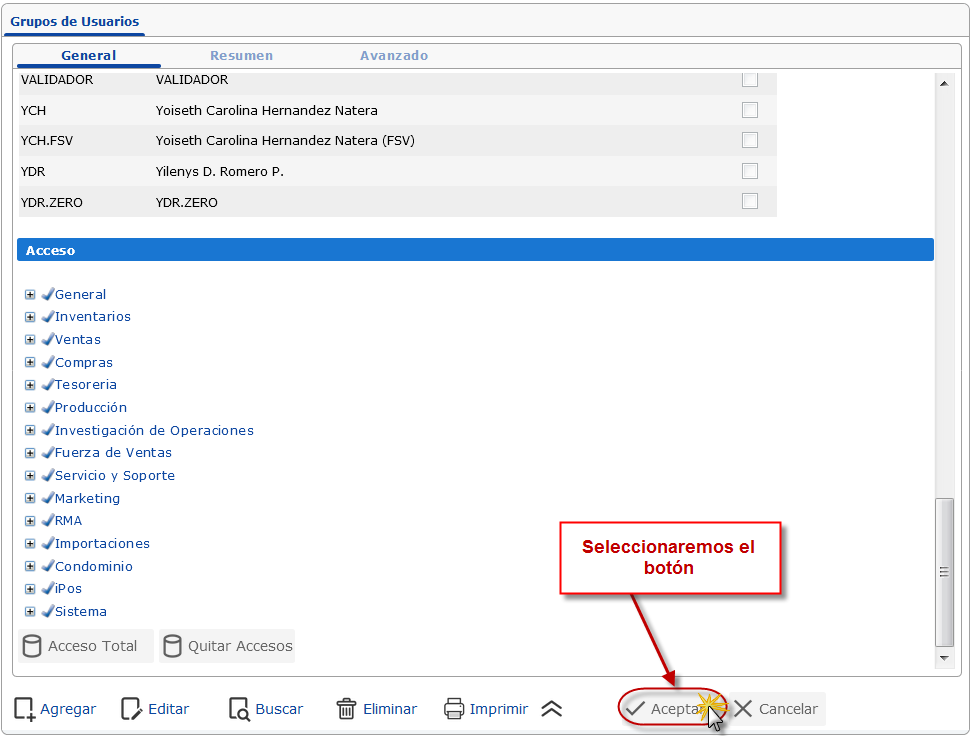This screenshot has width=972, height=736.
Task: Expand the Compras tree node
Action: [x=30, y=362]
